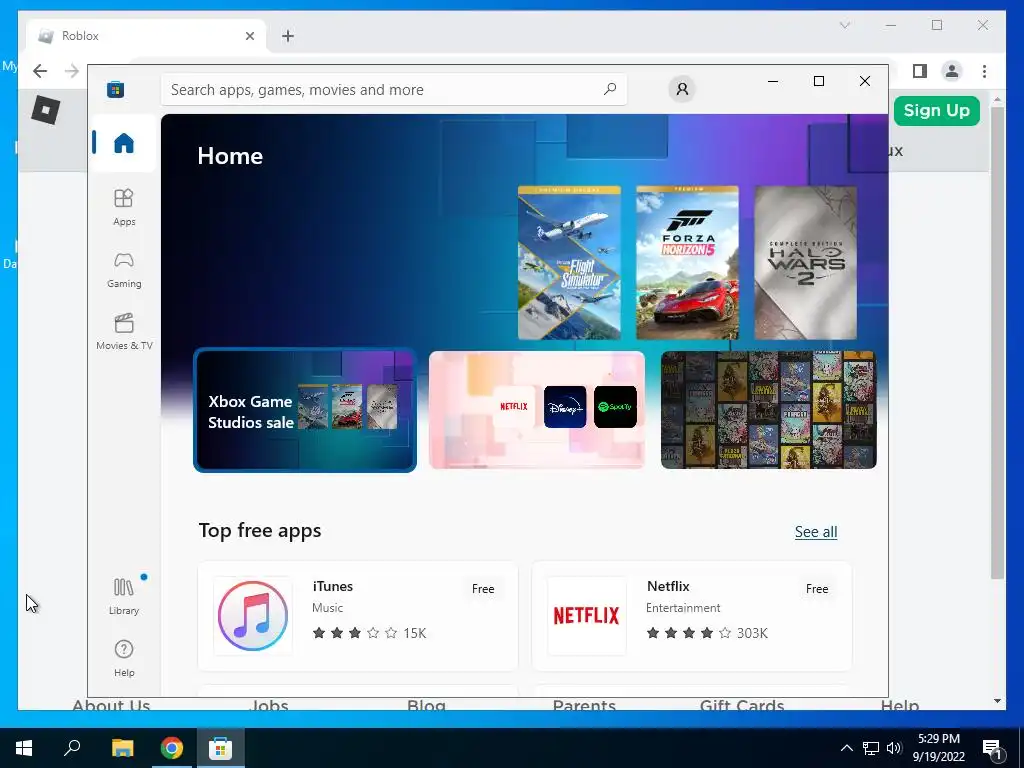
Task: Click the Roblox logo in Chrome page
Action: tap(46, 109)
